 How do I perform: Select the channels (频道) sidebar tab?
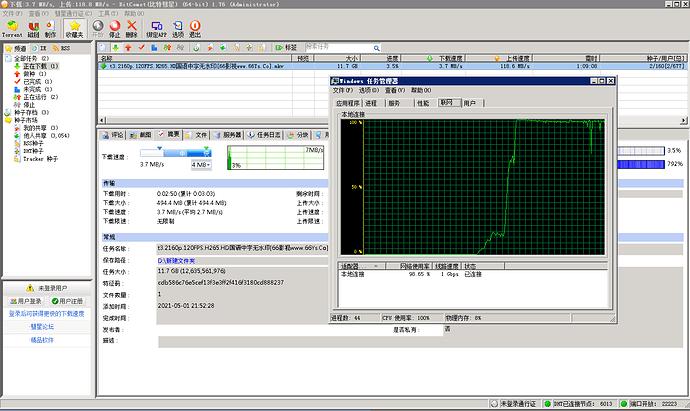16,48
